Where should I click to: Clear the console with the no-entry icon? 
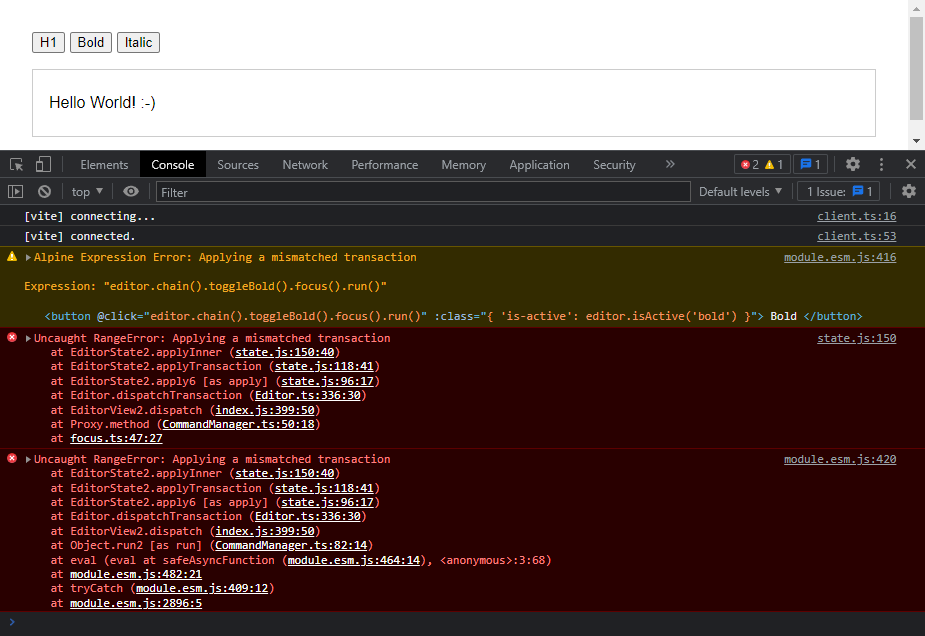point(43,191)
